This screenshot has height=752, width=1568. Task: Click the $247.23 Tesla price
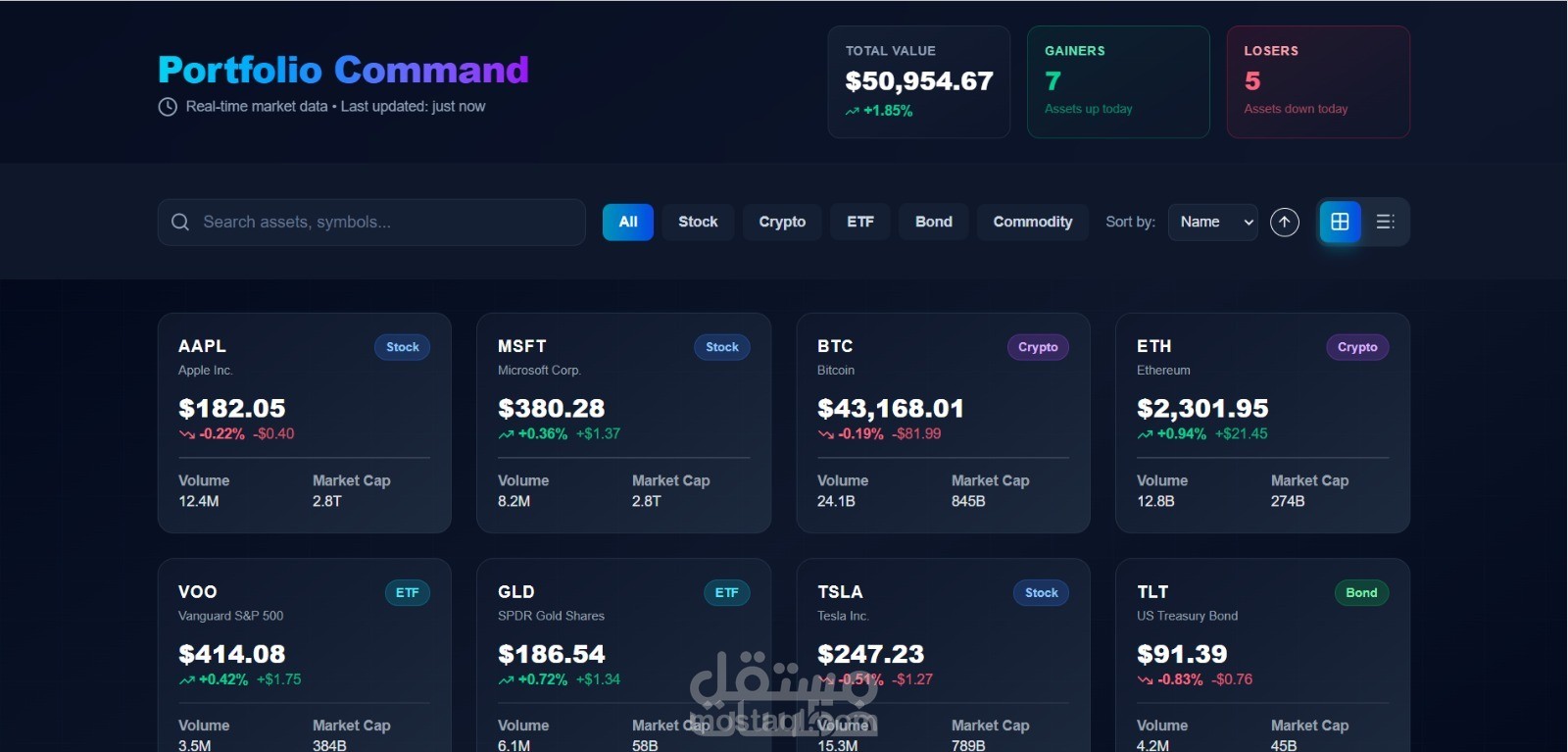871,654
